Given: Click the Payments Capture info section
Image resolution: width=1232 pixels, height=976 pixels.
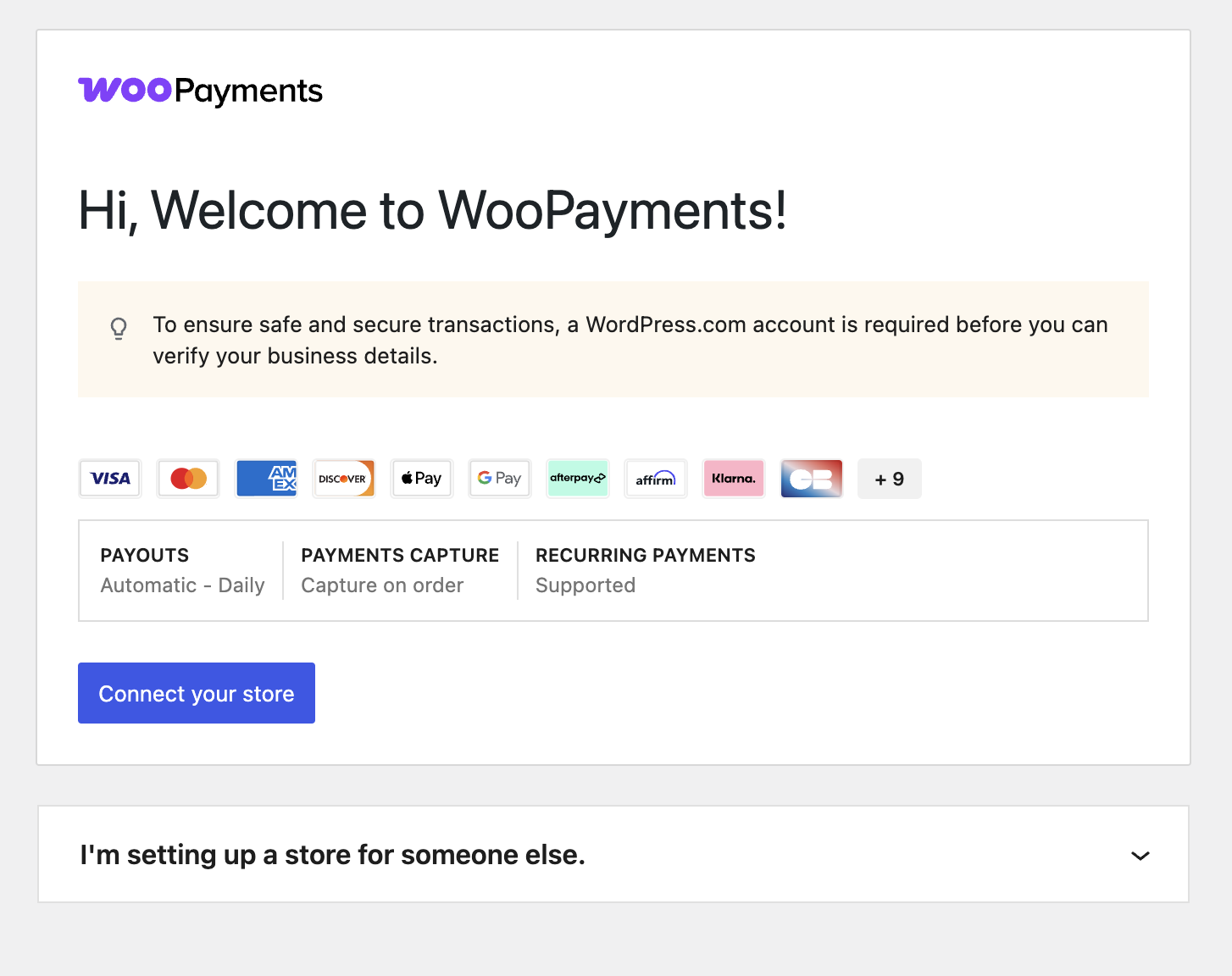Looking at the screenshot, I should pyautogui.click(x=400, y=570).
